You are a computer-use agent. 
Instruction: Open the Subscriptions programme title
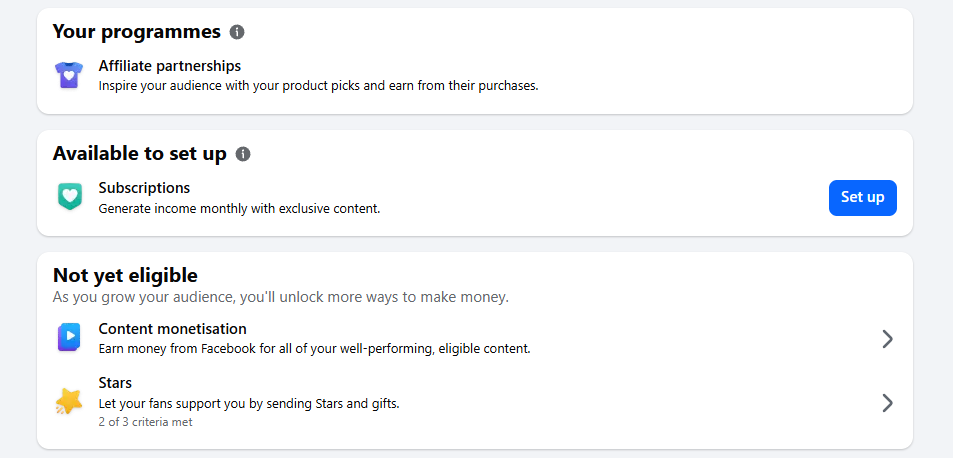click(144, 188)
